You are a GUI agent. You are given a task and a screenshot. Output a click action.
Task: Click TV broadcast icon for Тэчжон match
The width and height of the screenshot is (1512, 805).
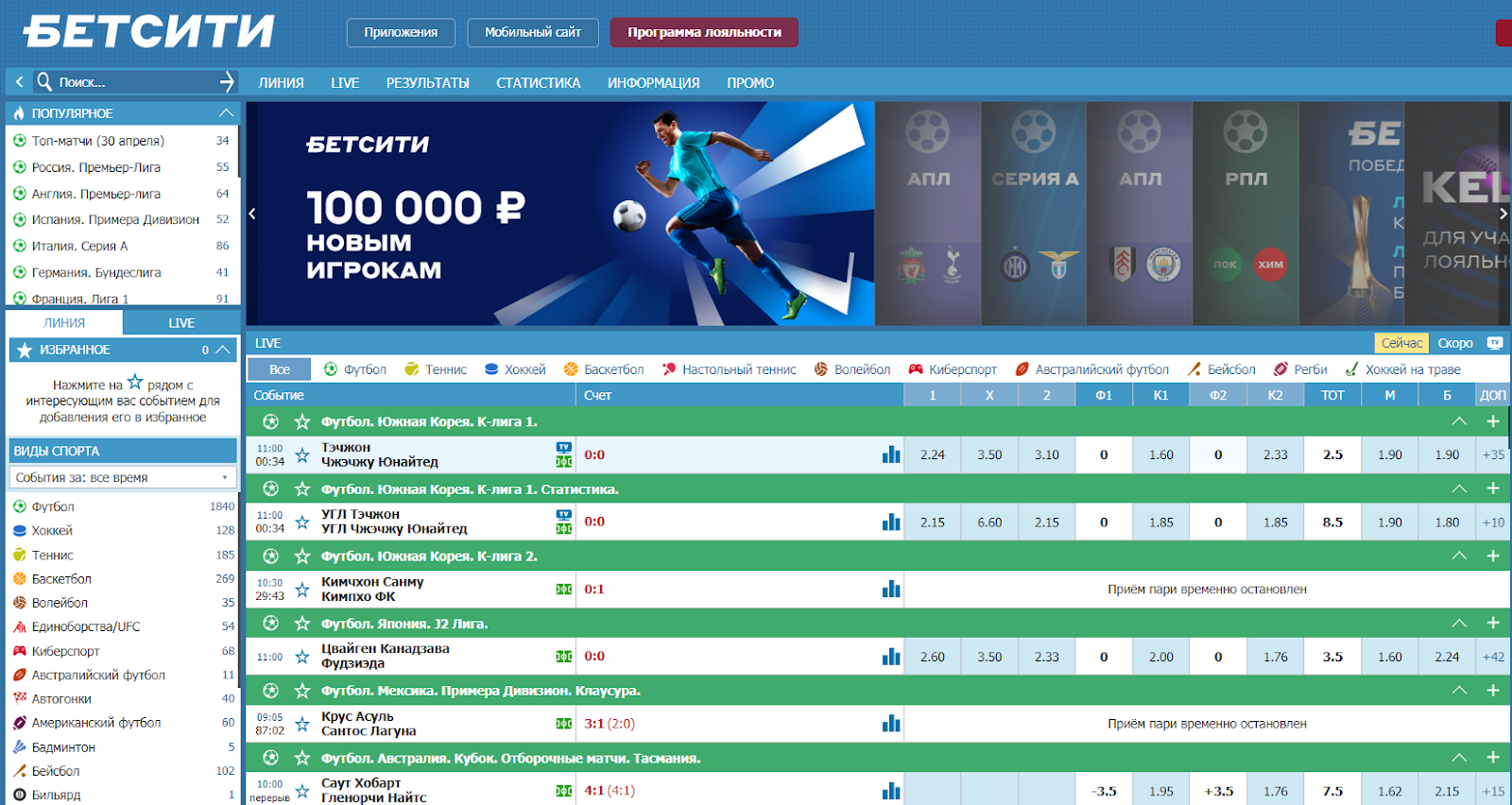pyautogui.click(x=564, y=447)
